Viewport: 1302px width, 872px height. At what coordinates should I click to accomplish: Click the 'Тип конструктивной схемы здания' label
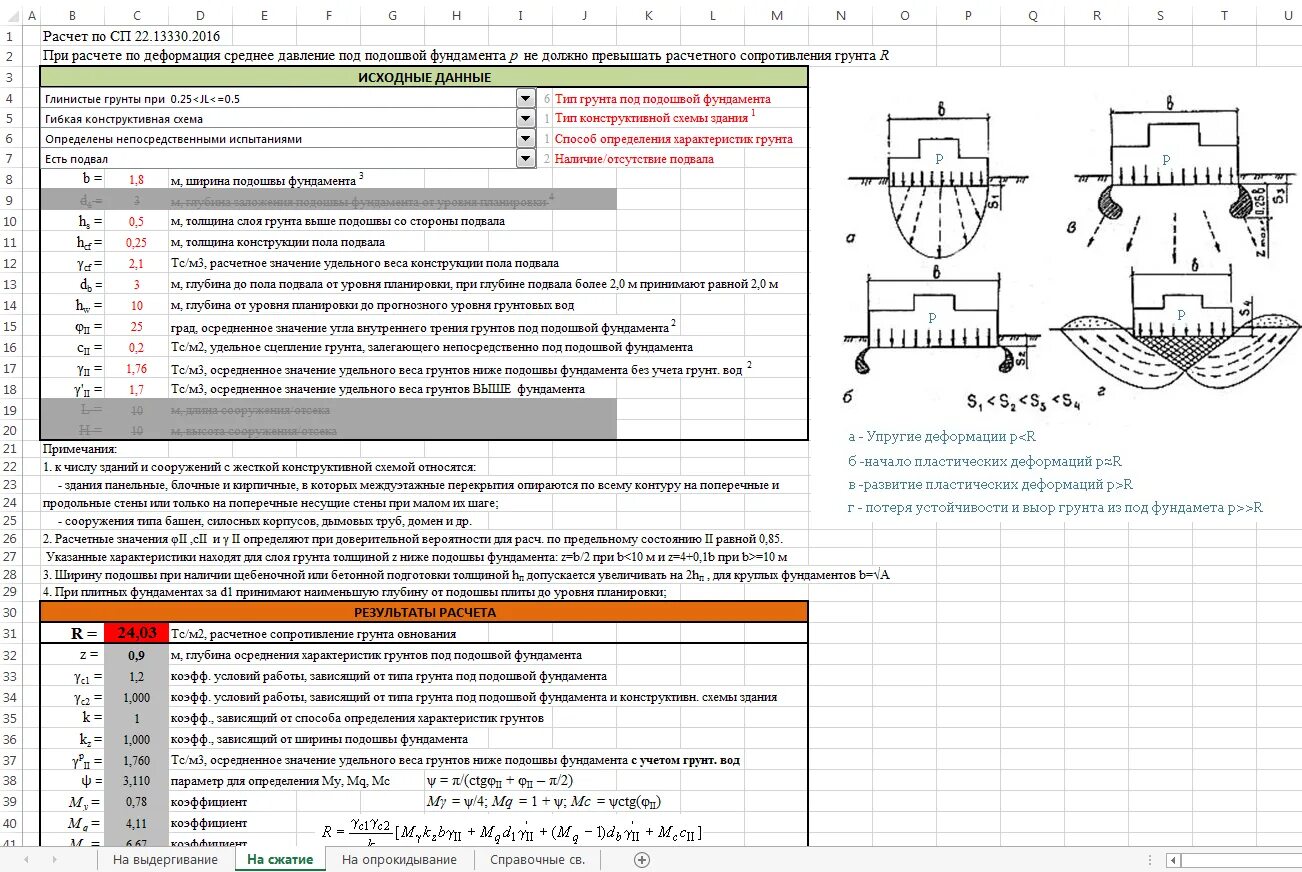coord(650,119)
